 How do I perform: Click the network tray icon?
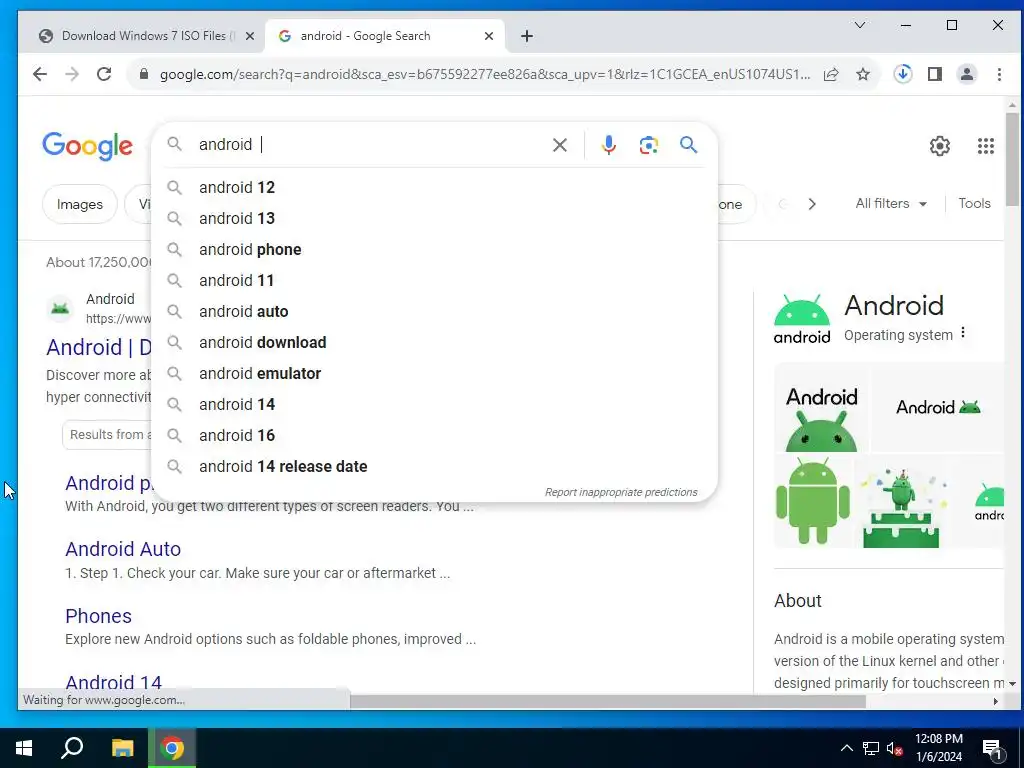click(871, 748)
